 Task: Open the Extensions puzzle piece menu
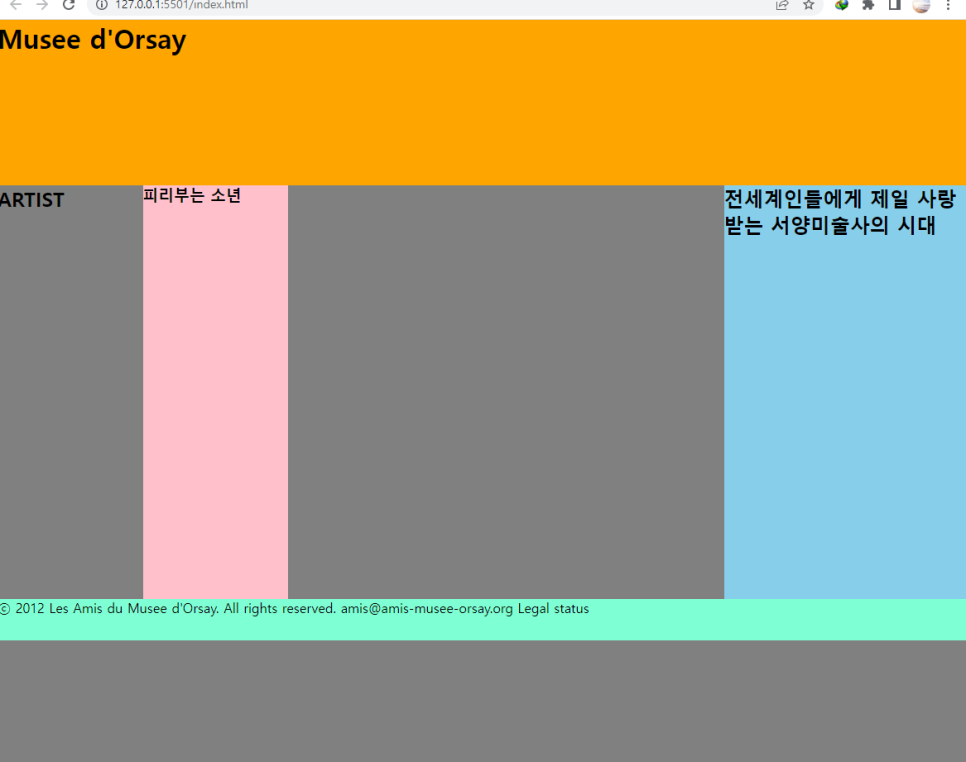point(868,5)
